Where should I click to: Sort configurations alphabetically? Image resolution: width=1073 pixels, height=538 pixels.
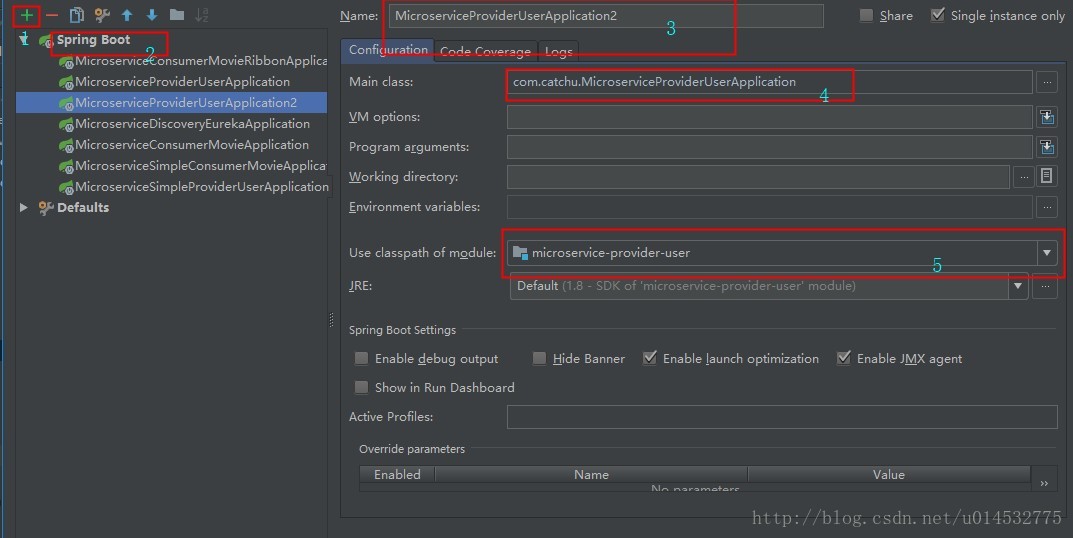201,14
